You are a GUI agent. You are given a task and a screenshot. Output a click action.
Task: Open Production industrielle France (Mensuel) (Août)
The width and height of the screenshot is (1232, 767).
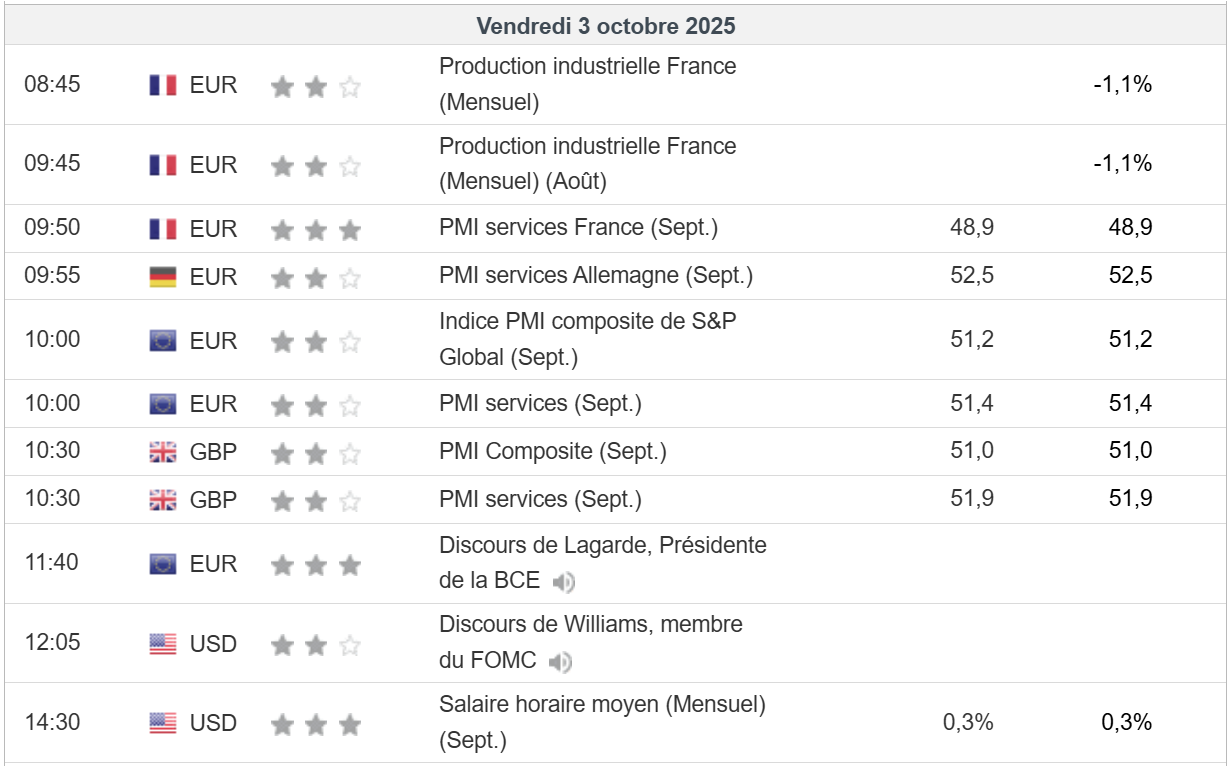pyautogui.click(x=587, y=147)
